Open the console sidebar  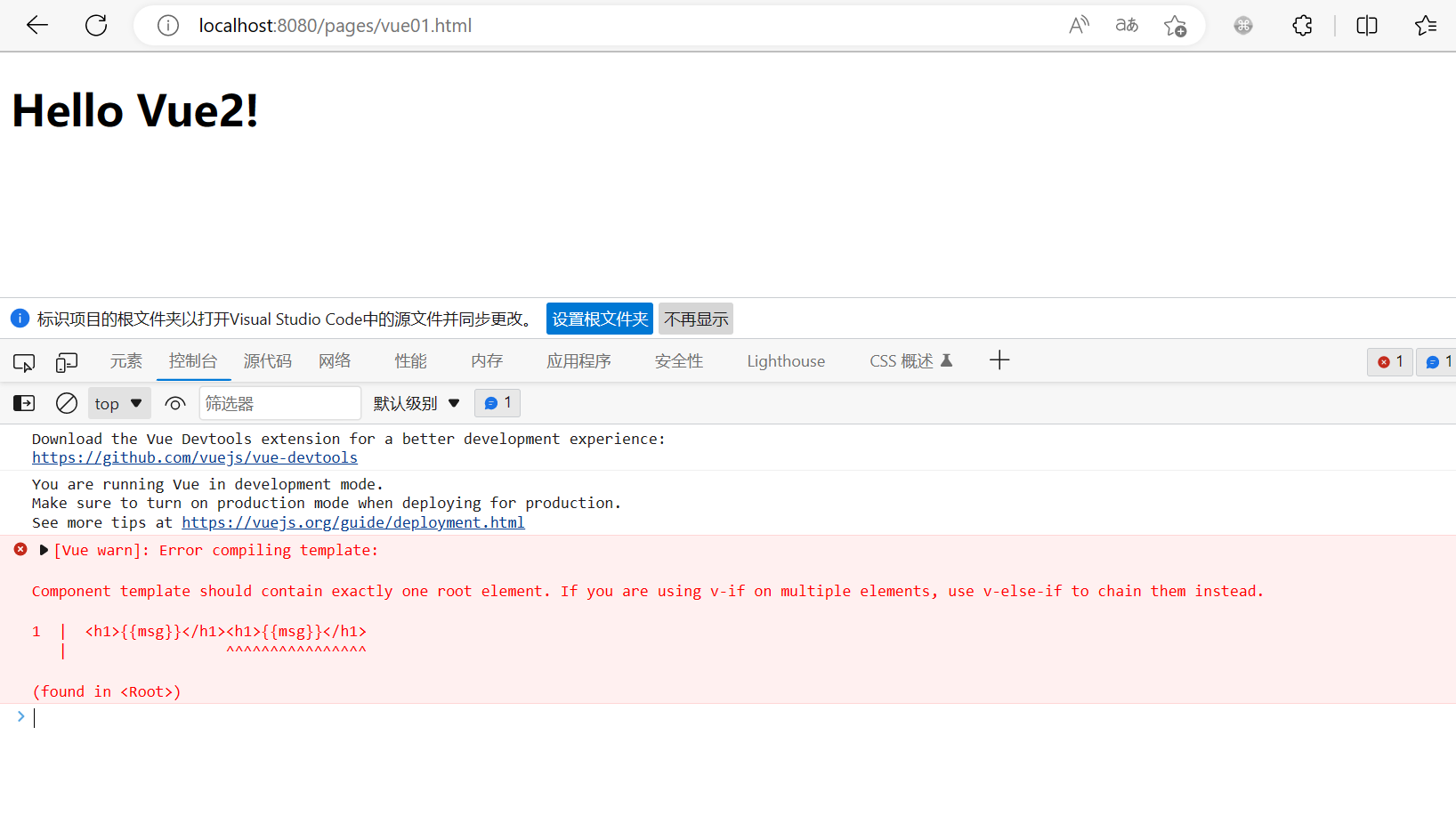[23, 402]
